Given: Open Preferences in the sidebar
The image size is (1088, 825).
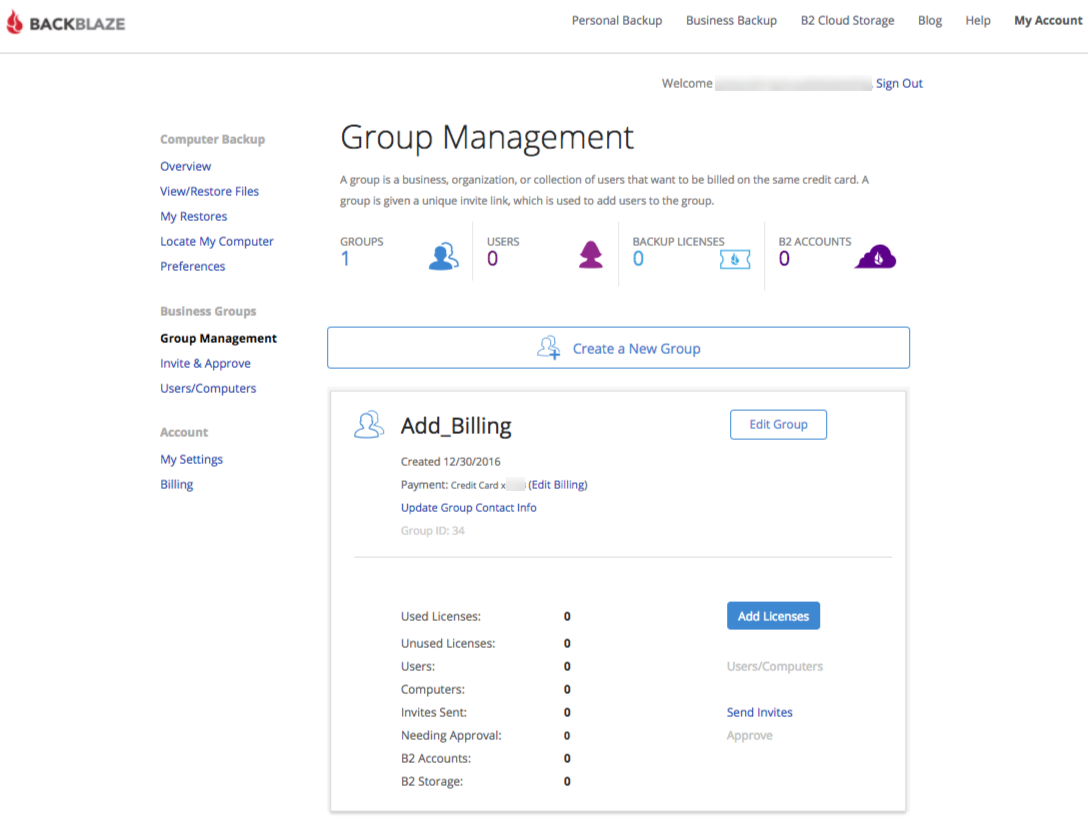Looking at the screenshot, I should click(192, 266).
